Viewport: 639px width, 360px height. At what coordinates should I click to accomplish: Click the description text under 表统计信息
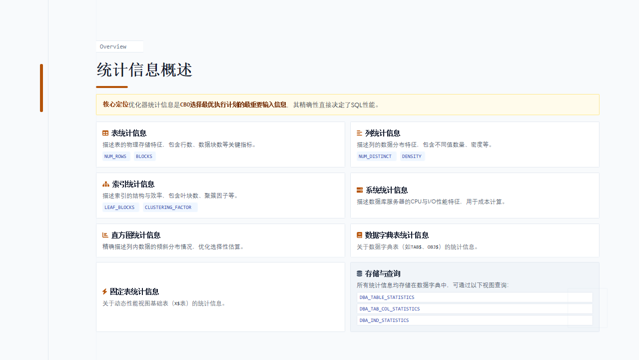pos(180,145)
